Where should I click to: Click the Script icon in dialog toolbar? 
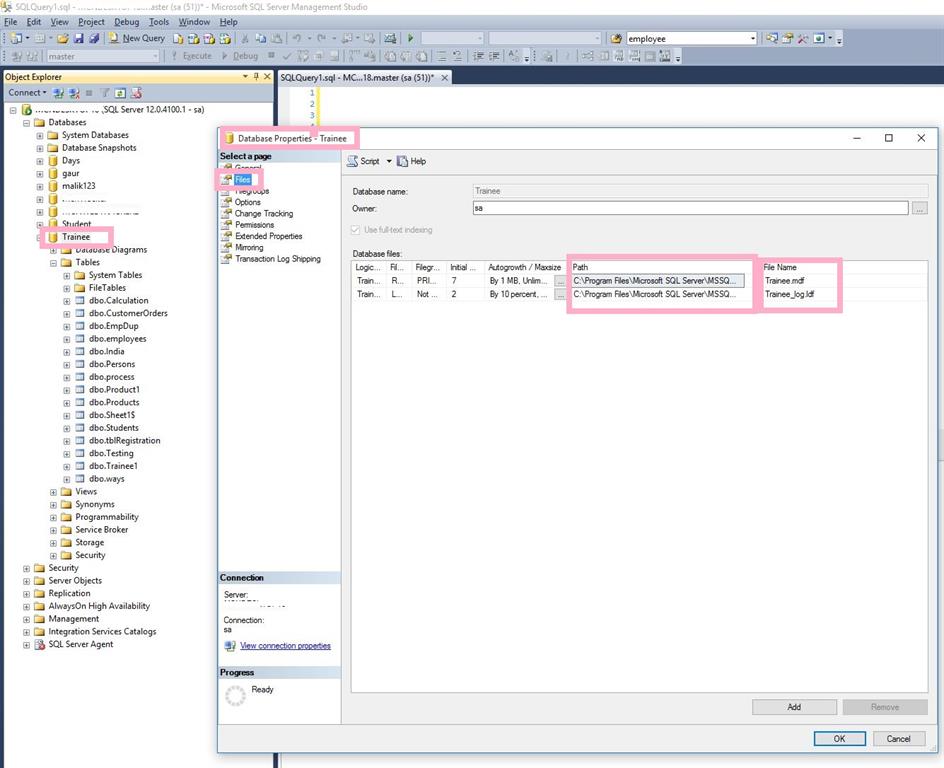(x=353, y=161)
